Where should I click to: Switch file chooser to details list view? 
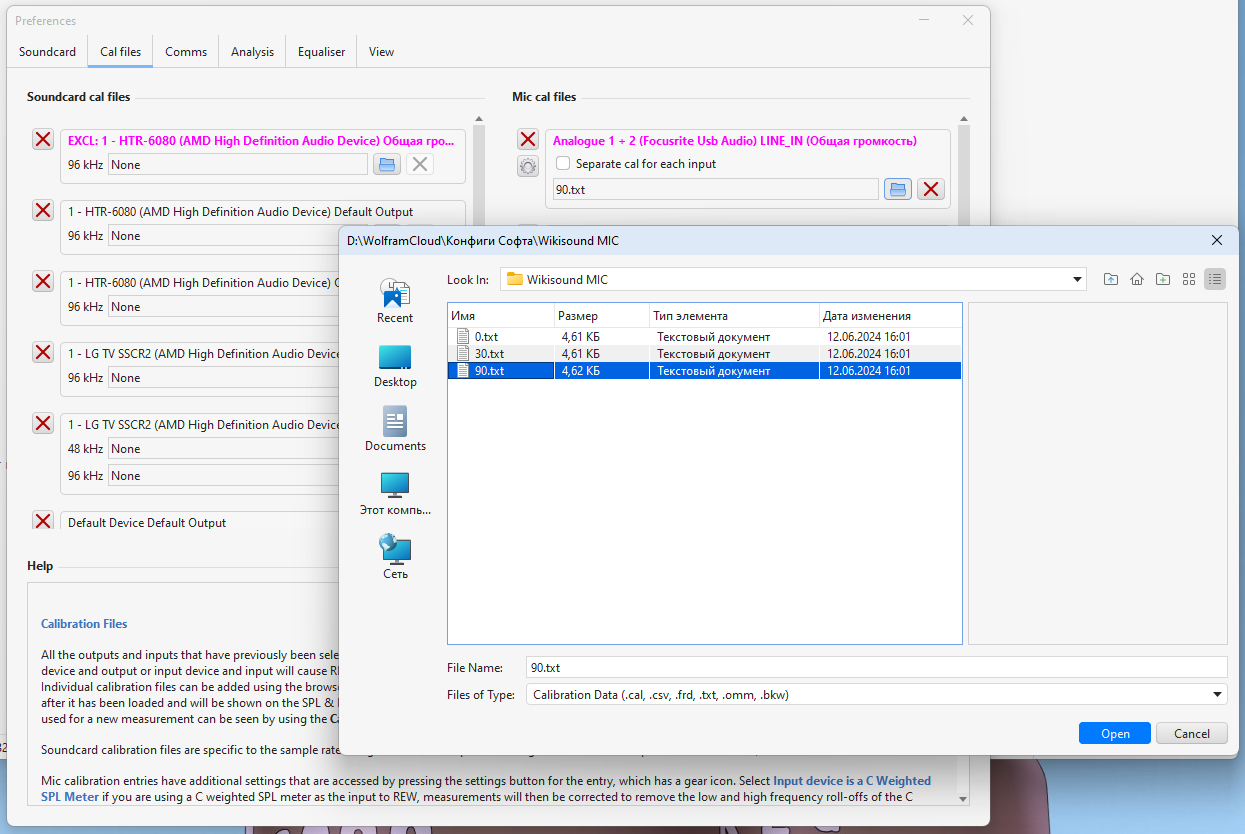click(x=1215, y=280)
